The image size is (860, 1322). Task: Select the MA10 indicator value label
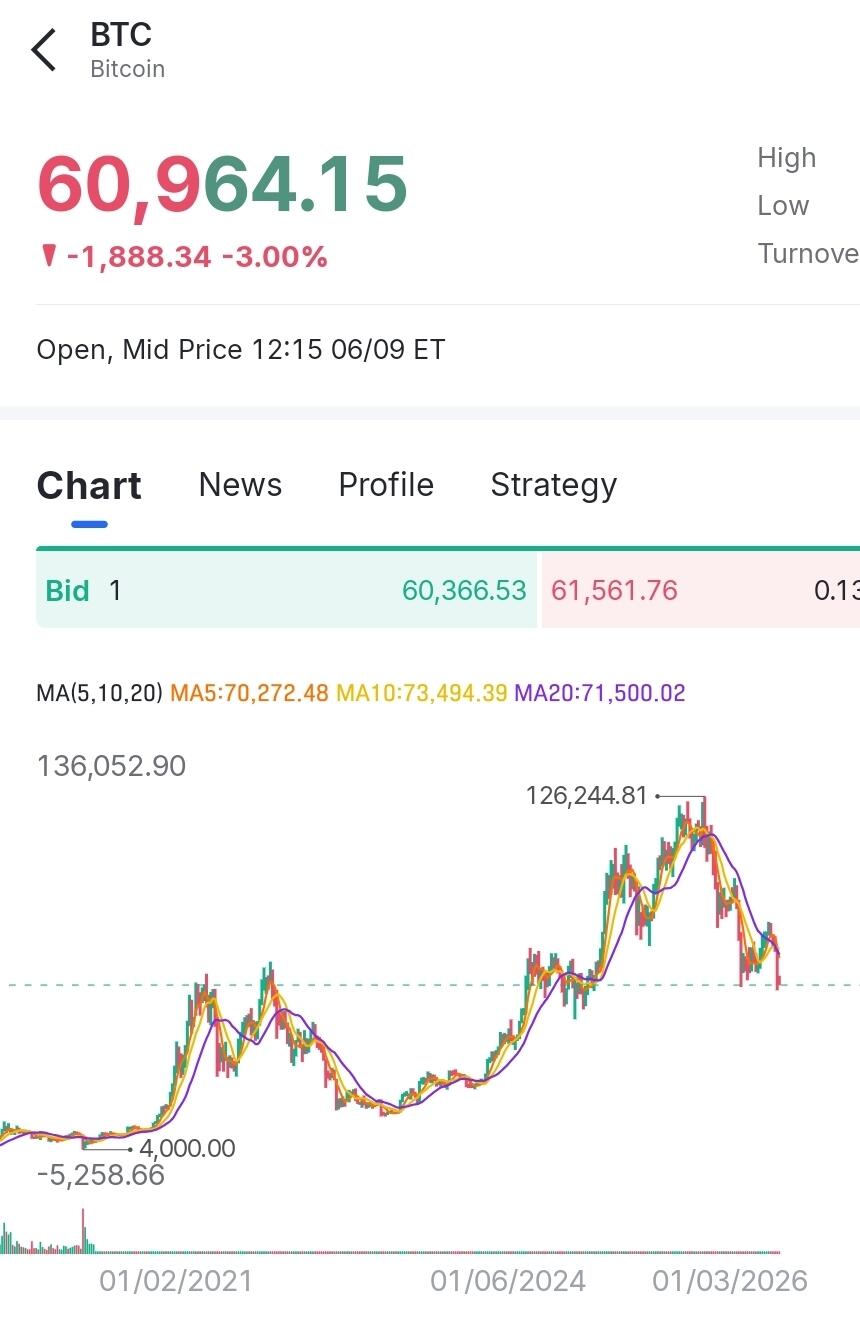[422, 693]
